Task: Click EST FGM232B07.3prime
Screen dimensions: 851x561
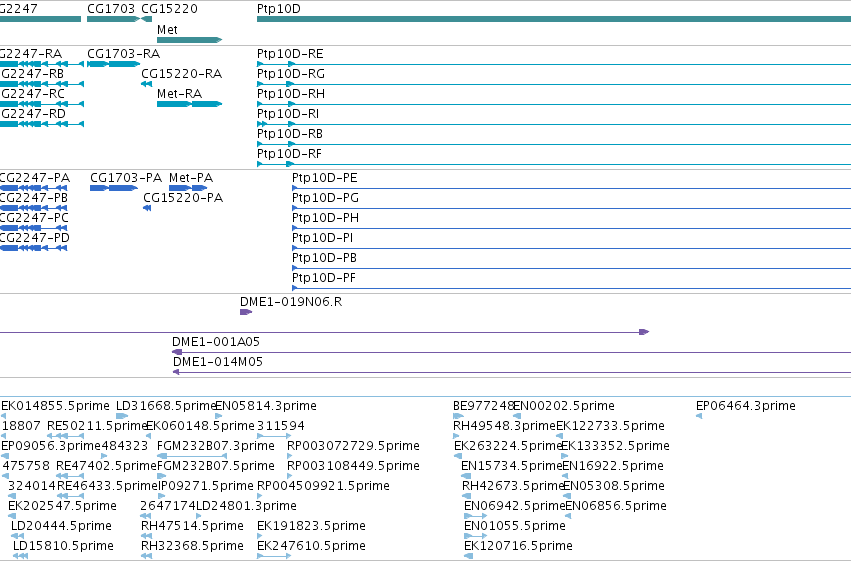Action: (216, 446)
